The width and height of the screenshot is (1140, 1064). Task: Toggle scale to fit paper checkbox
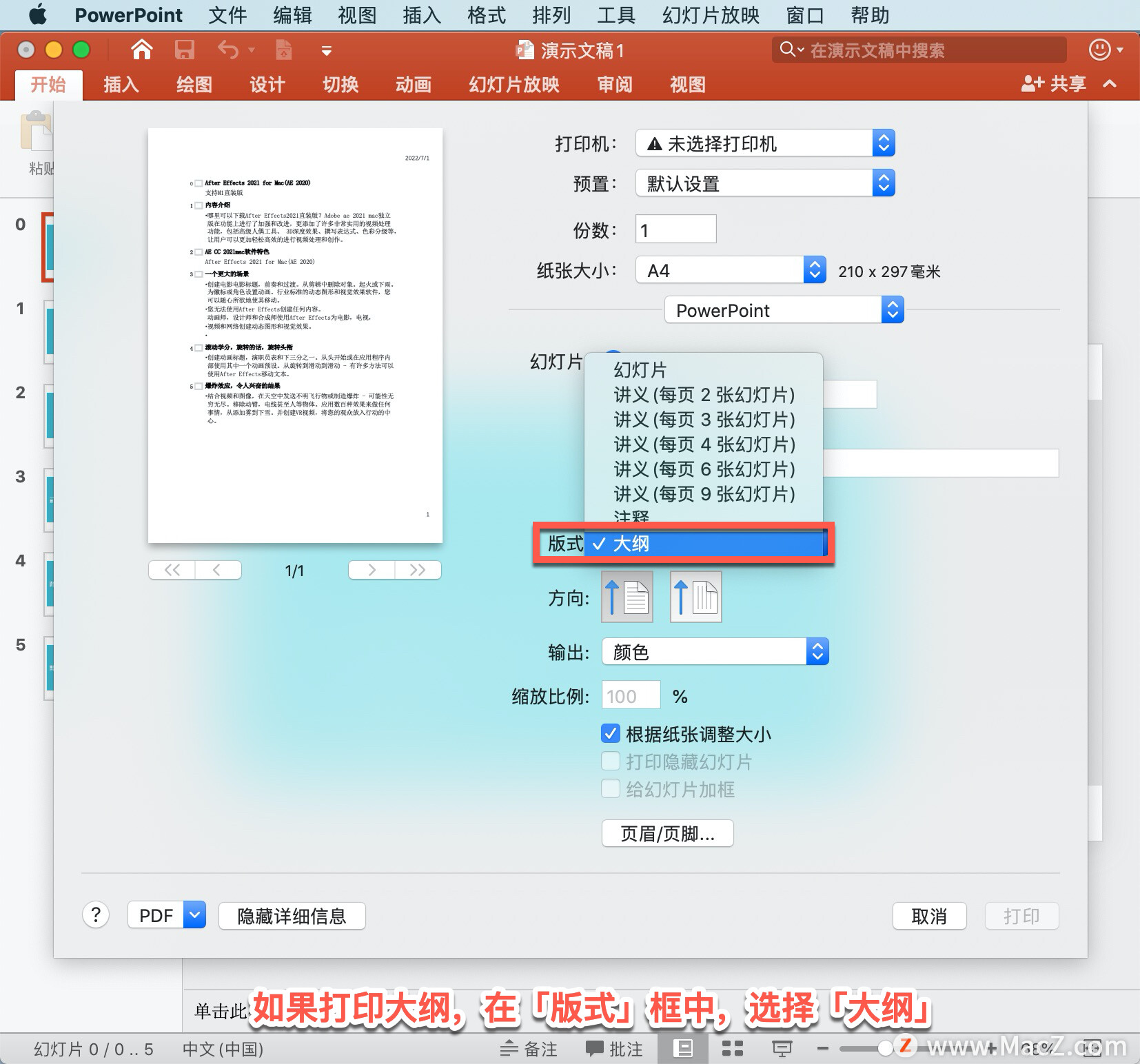611,734
